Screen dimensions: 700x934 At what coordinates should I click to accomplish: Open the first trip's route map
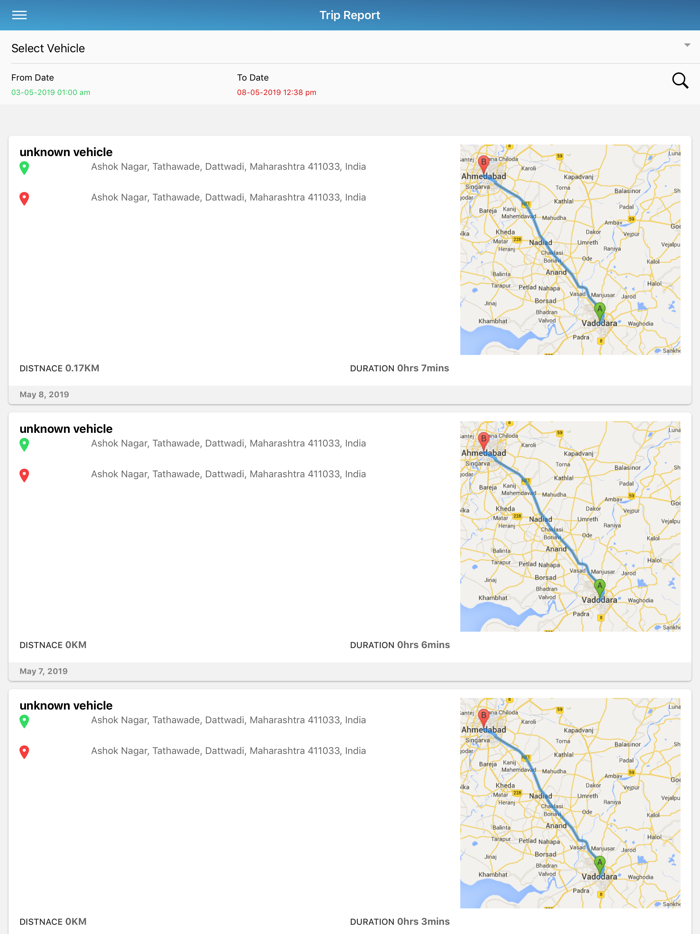pos(570,250)
